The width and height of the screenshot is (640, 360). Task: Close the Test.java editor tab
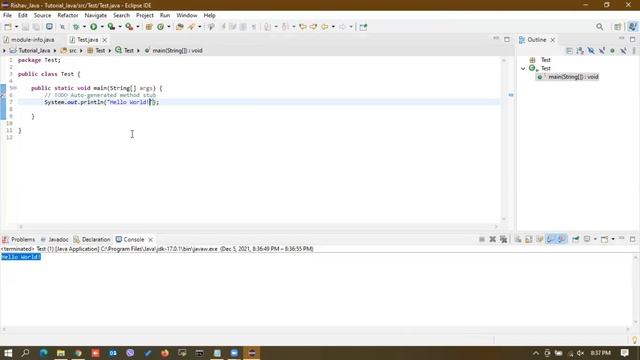point(104,40)
